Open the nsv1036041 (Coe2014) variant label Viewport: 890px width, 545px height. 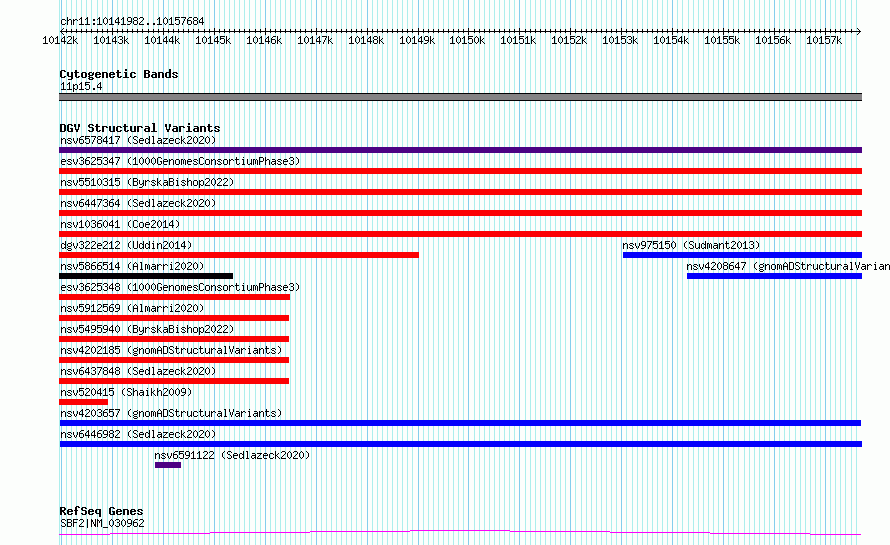pyautogui.click(x=120, y=224)
